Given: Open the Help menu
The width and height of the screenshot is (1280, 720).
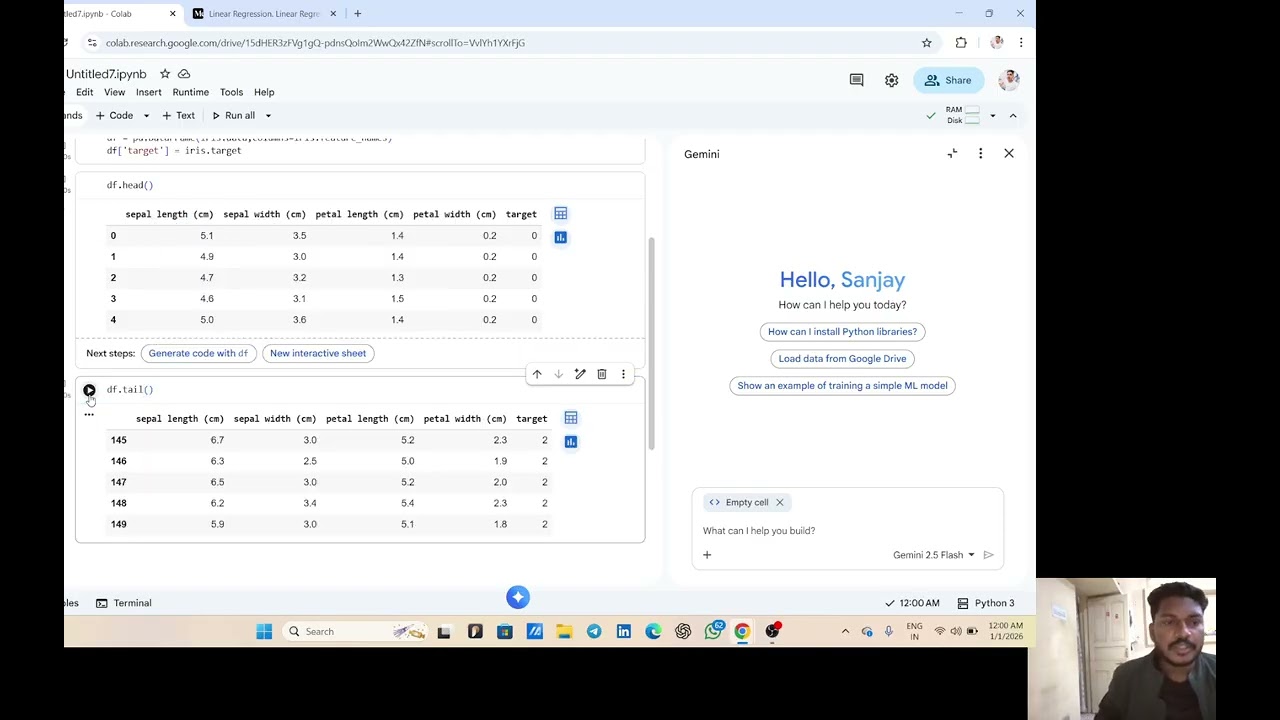Looking at the screenshot, I should 264,92.
